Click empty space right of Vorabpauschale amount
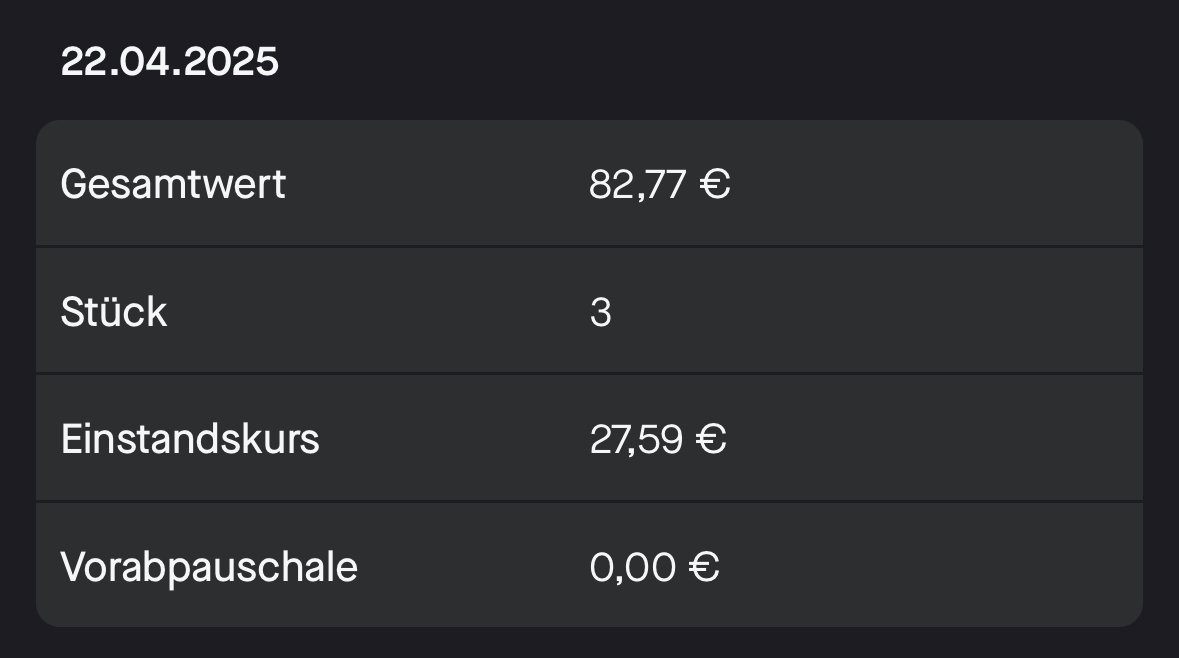 coord(931,566)
